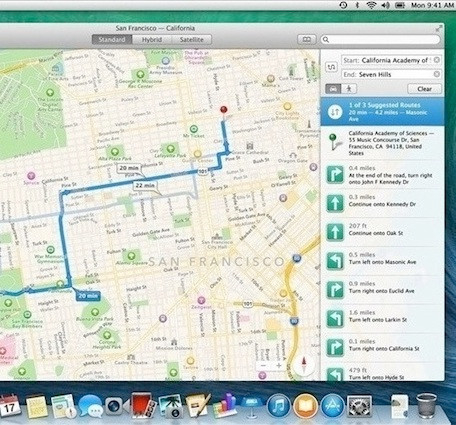
Task: Click the purple marker above Zeitgeist
Action: pos(201,300)
